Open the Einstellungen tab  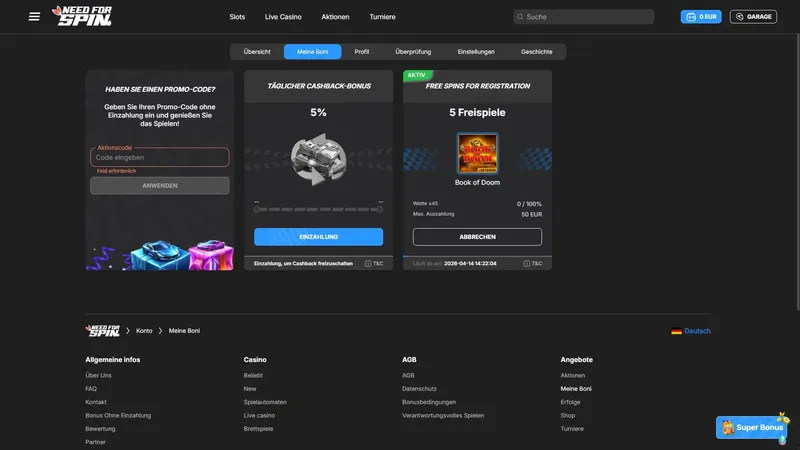point(476,52)
